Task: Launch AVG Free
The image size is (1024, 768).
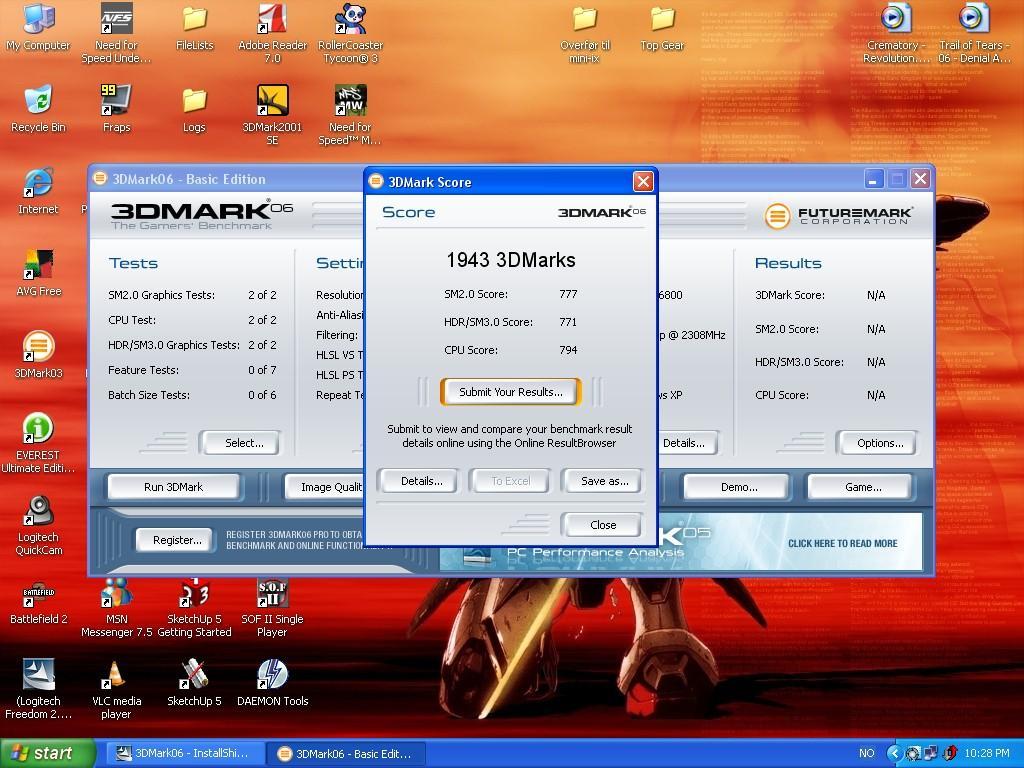Action: [x=39, y=273]
